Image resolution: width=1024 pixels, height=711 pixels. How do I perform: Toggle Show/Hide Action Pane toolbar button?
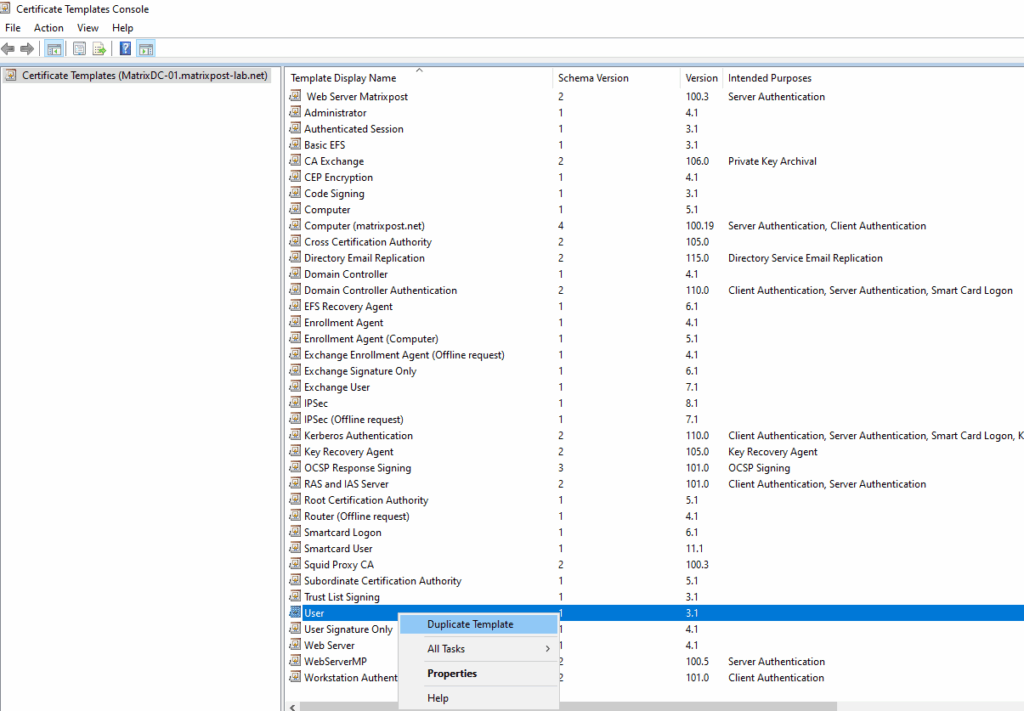pos(145,49)
